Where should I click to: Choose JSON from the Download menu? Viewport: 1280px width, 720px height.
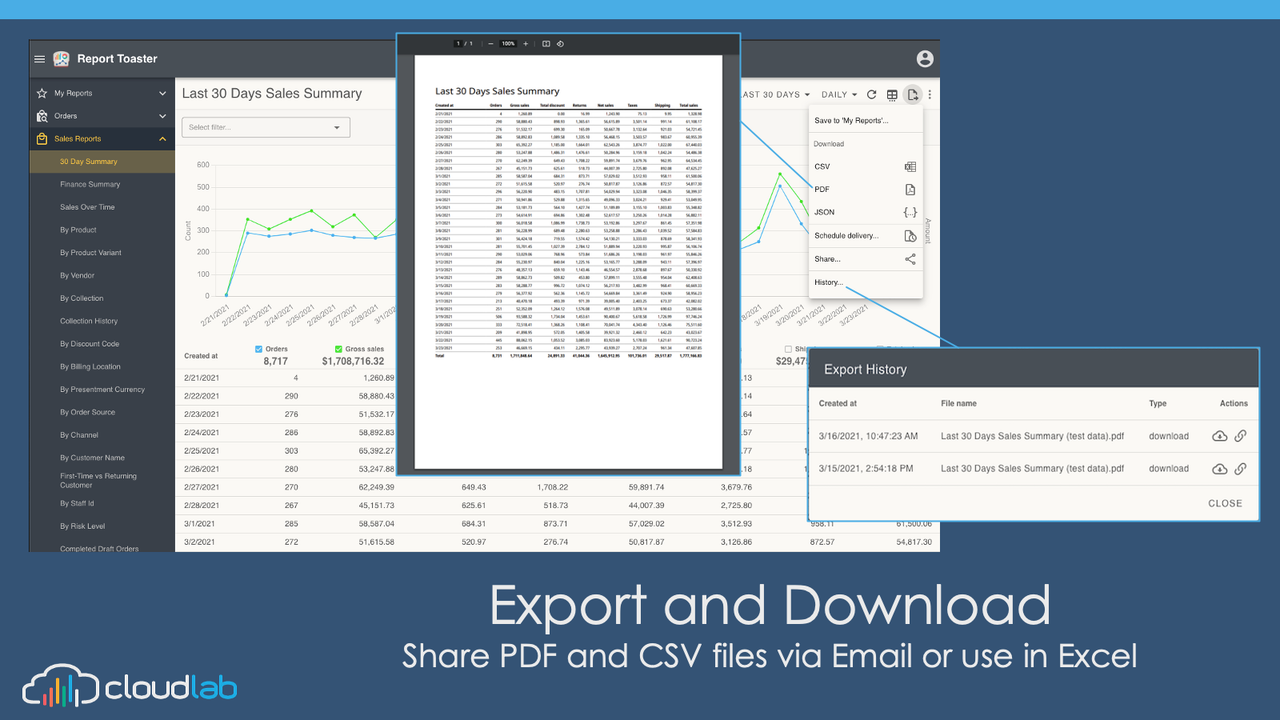tap(822, 212)
